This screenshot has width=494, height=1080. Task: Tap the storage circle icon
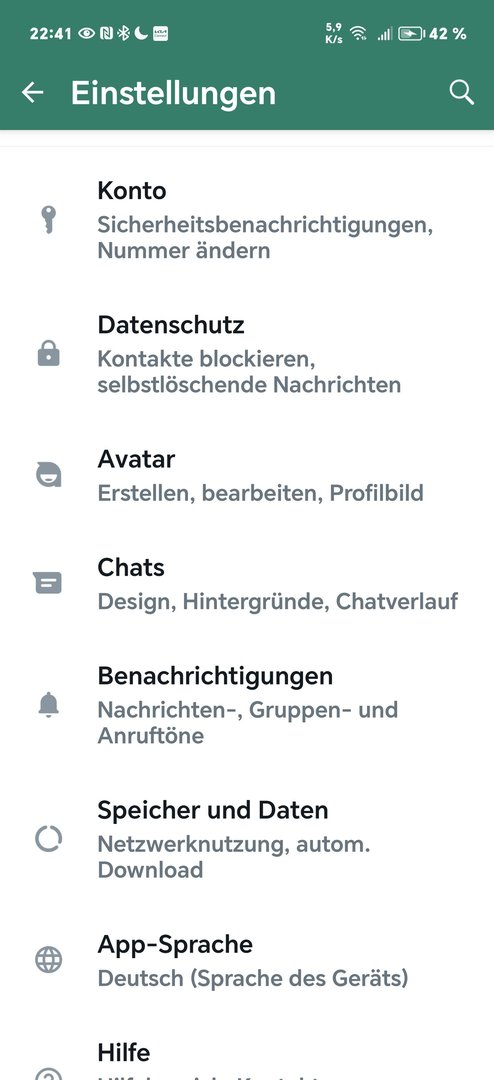pos(48,839)
